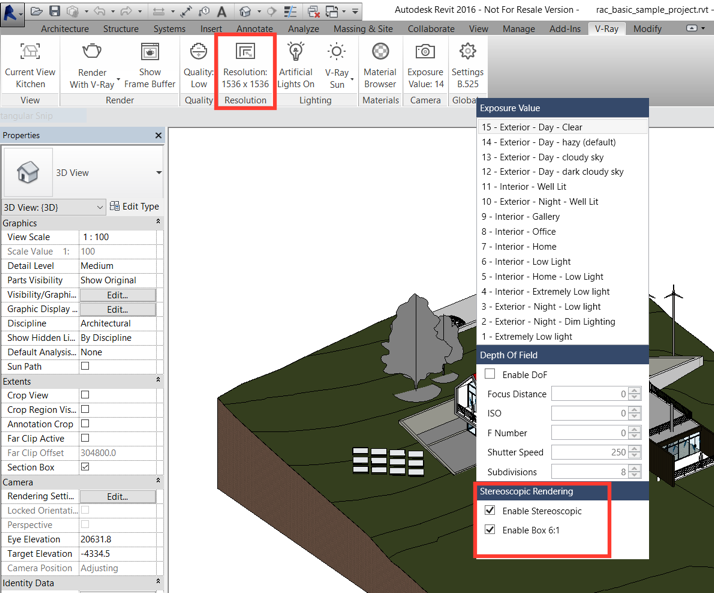Click Show Frame Buffer icon

(x=150, y=51)
